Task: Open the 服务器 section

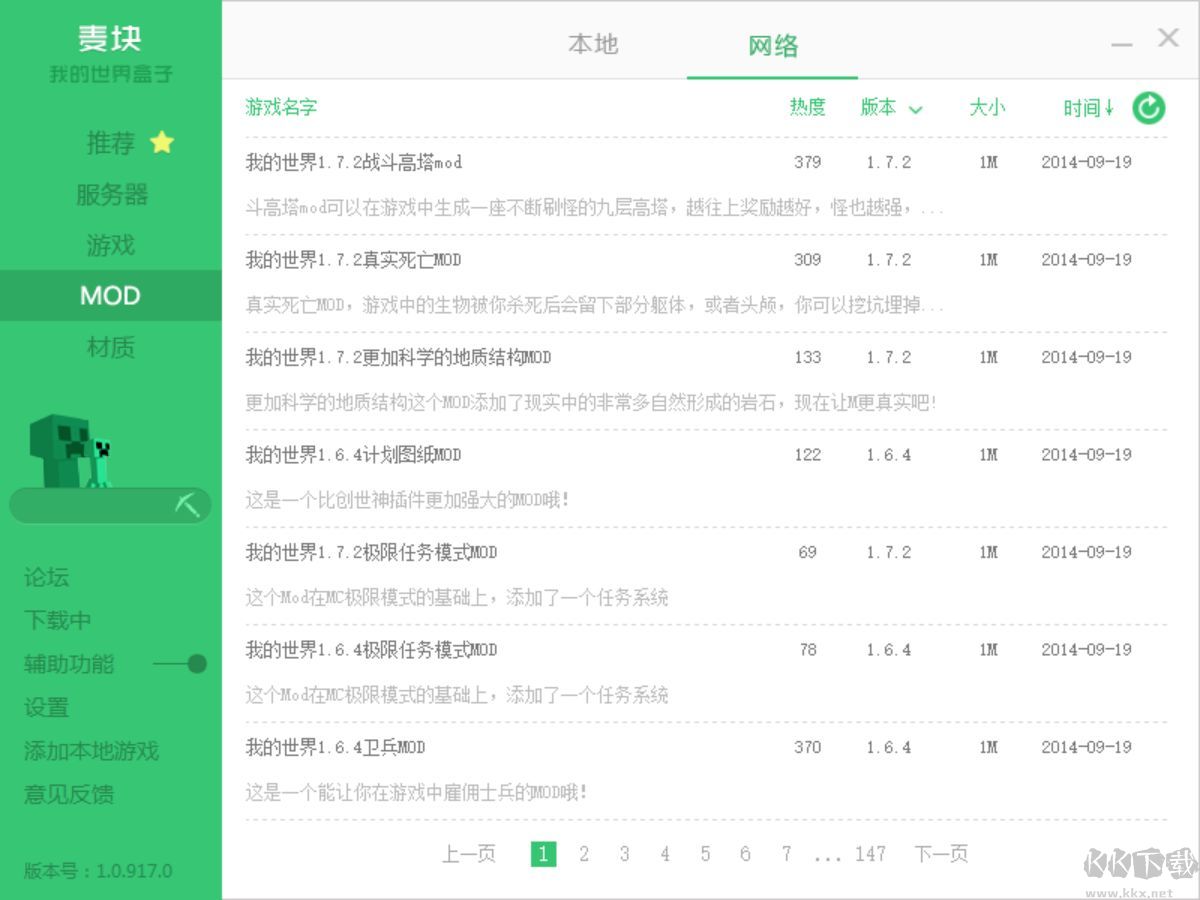Action: (110, 195)
